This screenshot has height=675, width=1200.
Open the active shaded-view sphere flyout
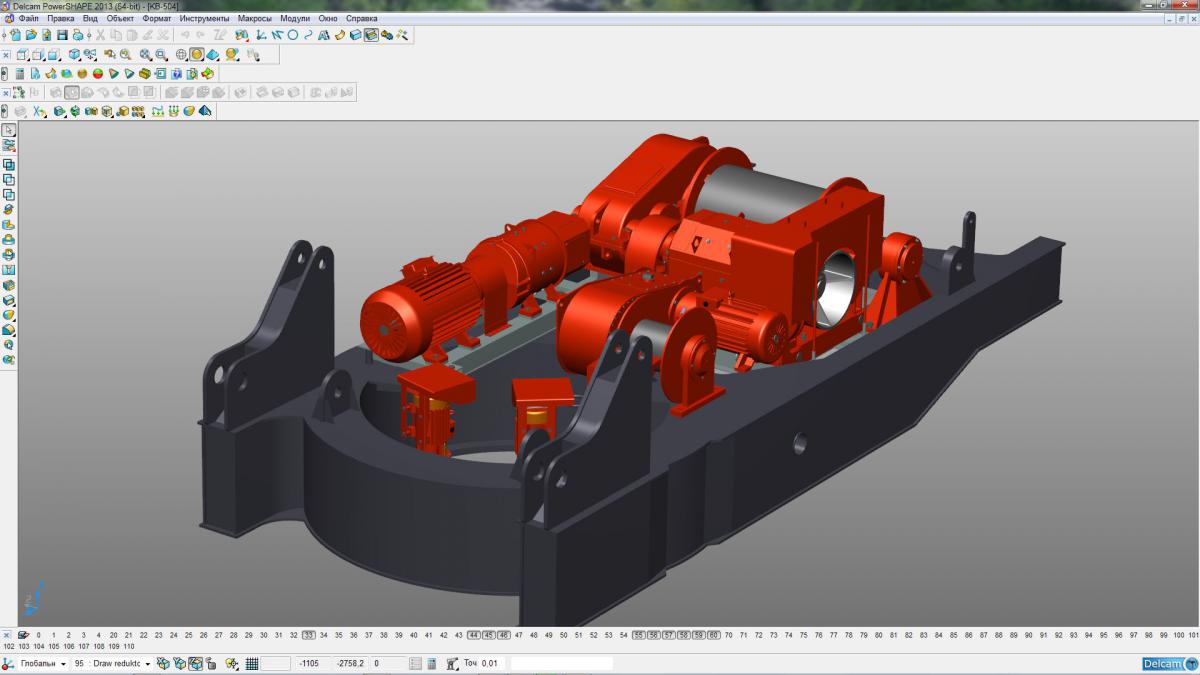pos(197,55)
